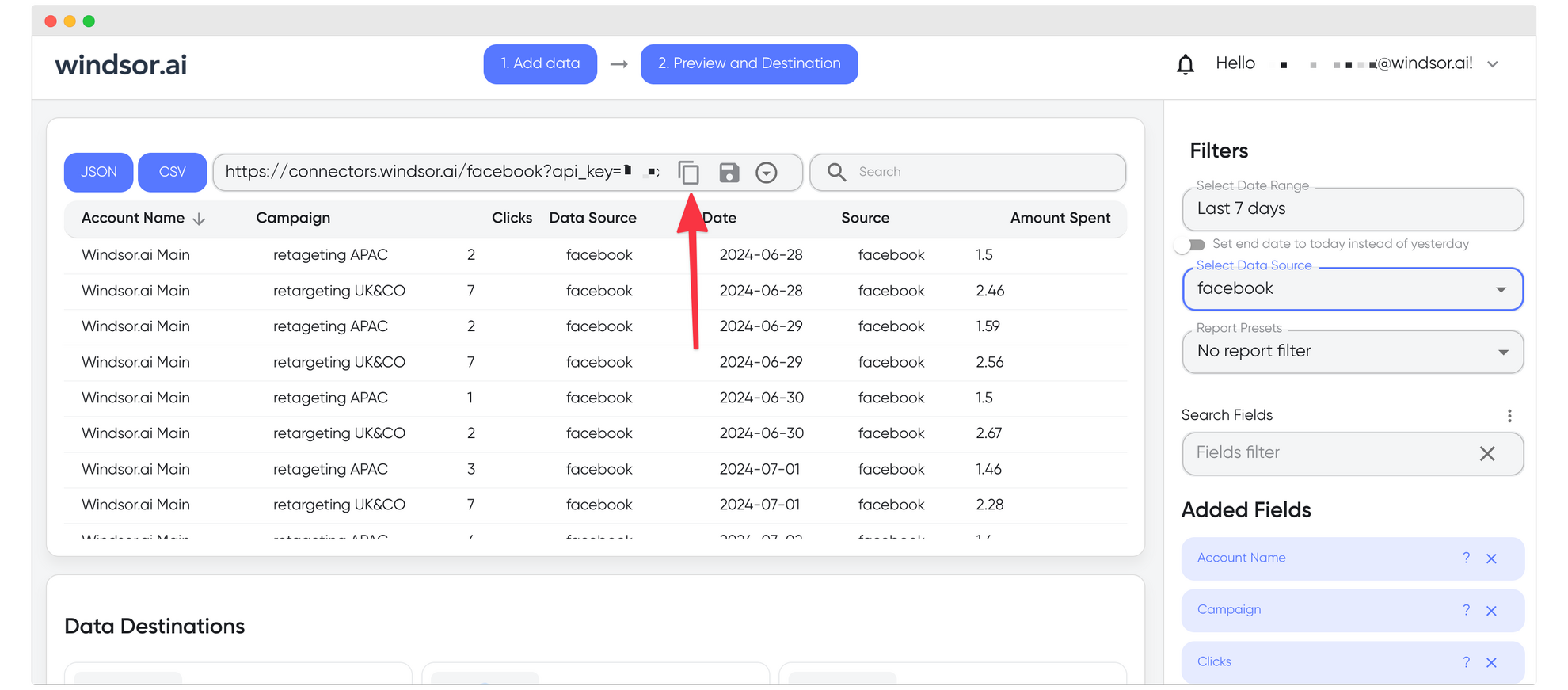The image size is (1568, 690).
Task: Click the Added Fields heading
Action: pos(1246,510)
